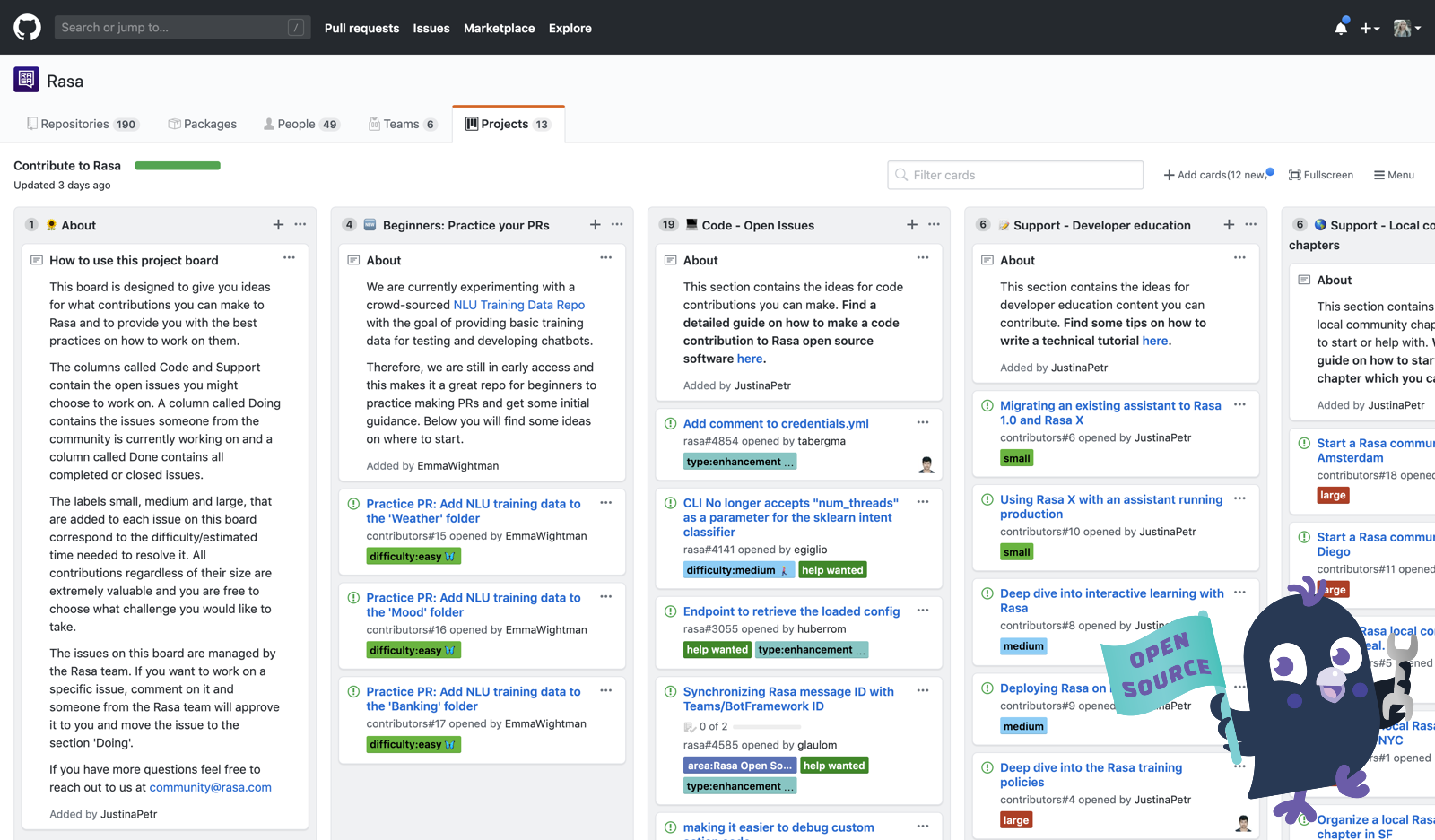Click 'small' label on Migrating assistant card
Screen dimensions: 1435x840
[1017, 458]
